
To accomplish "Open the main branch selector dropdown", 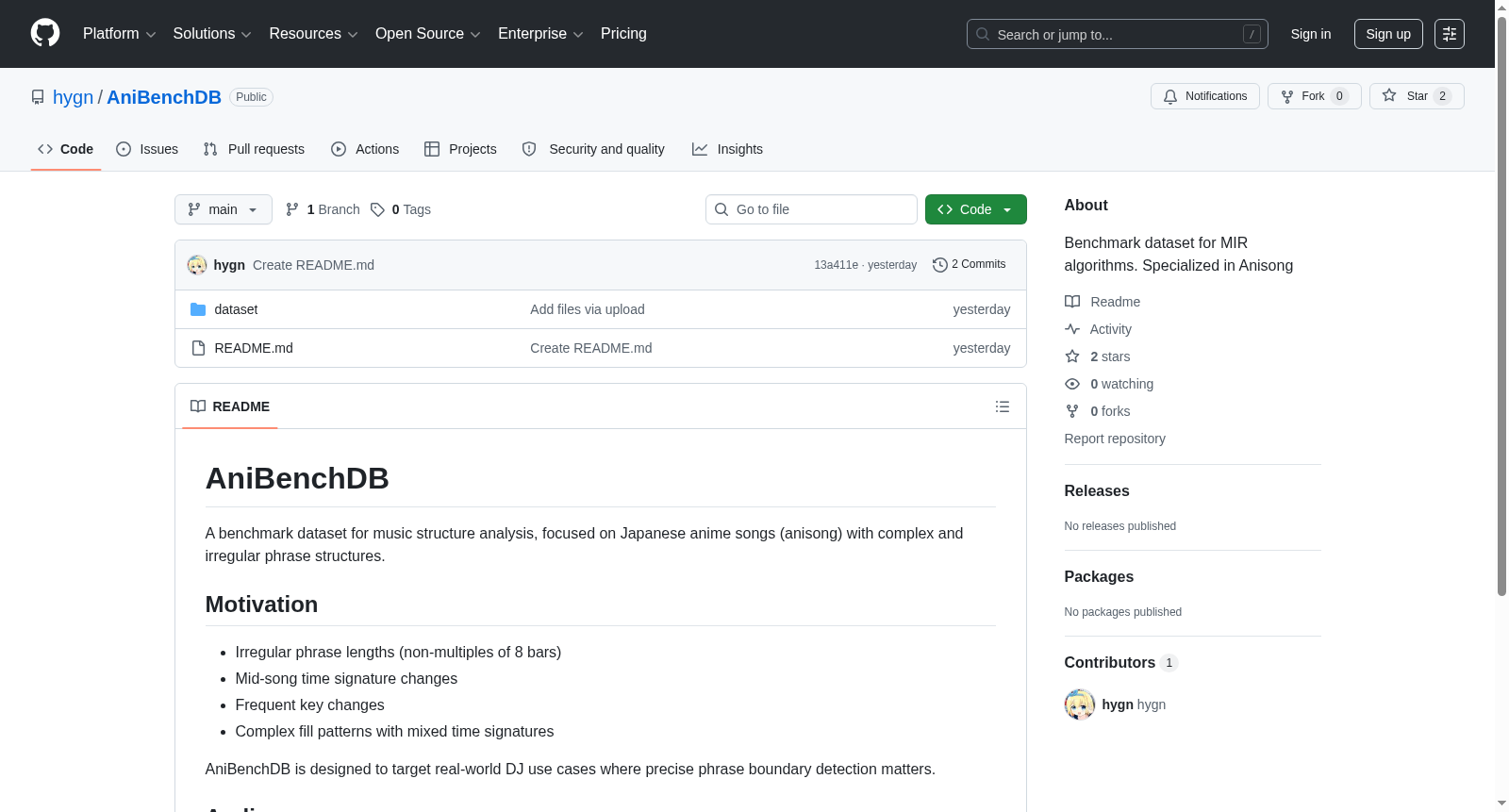I will point(224,209).
